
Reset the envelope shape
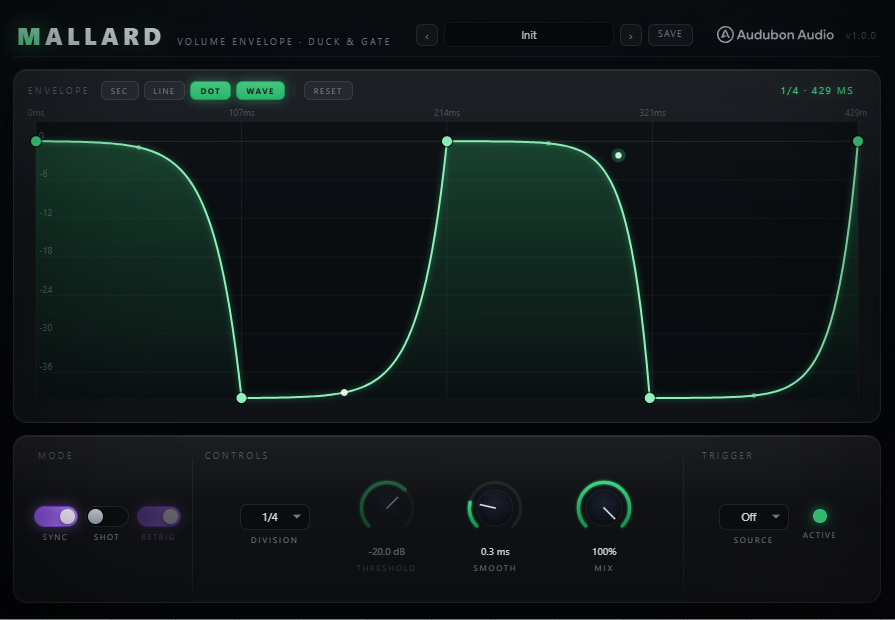328,91
